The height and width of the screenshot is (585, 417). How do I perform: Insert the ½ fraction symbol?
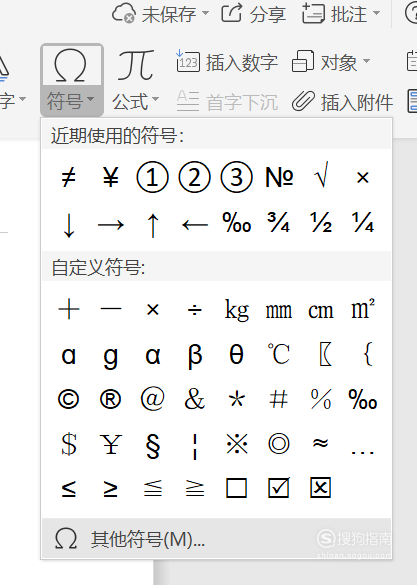(321, 222)
